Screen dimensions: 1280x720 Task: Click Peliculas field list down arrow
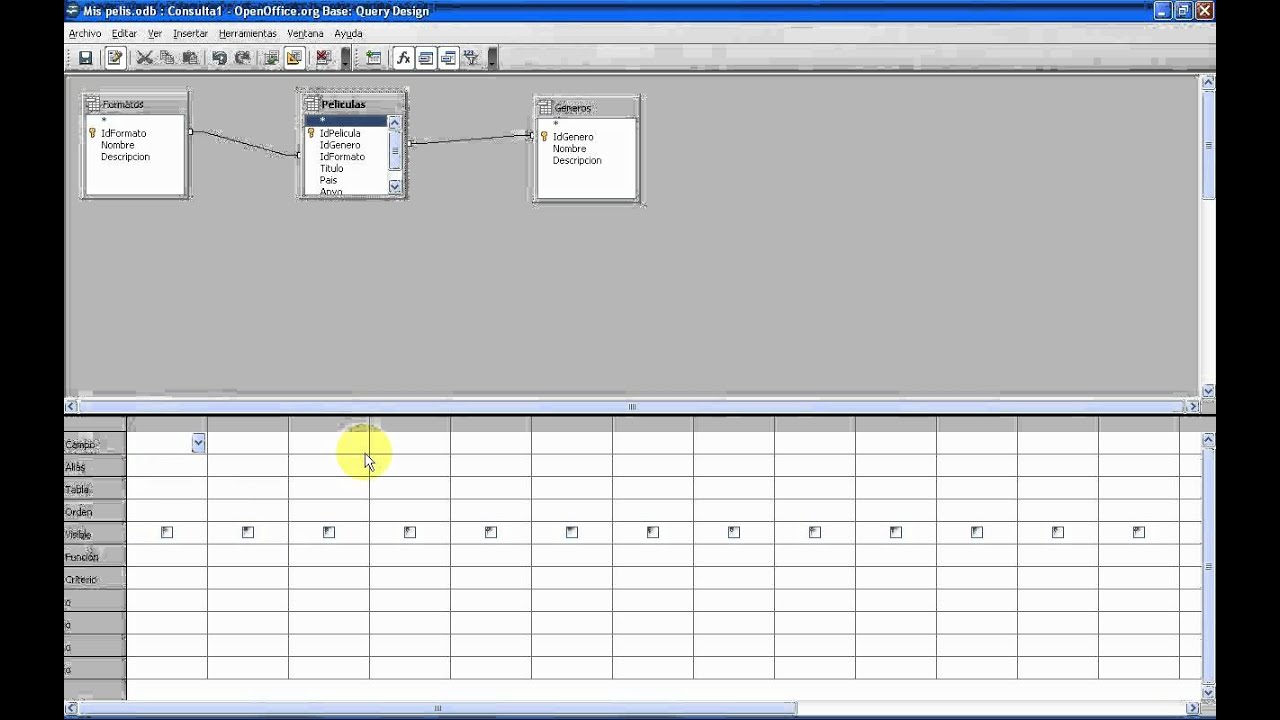click(394, 186)
